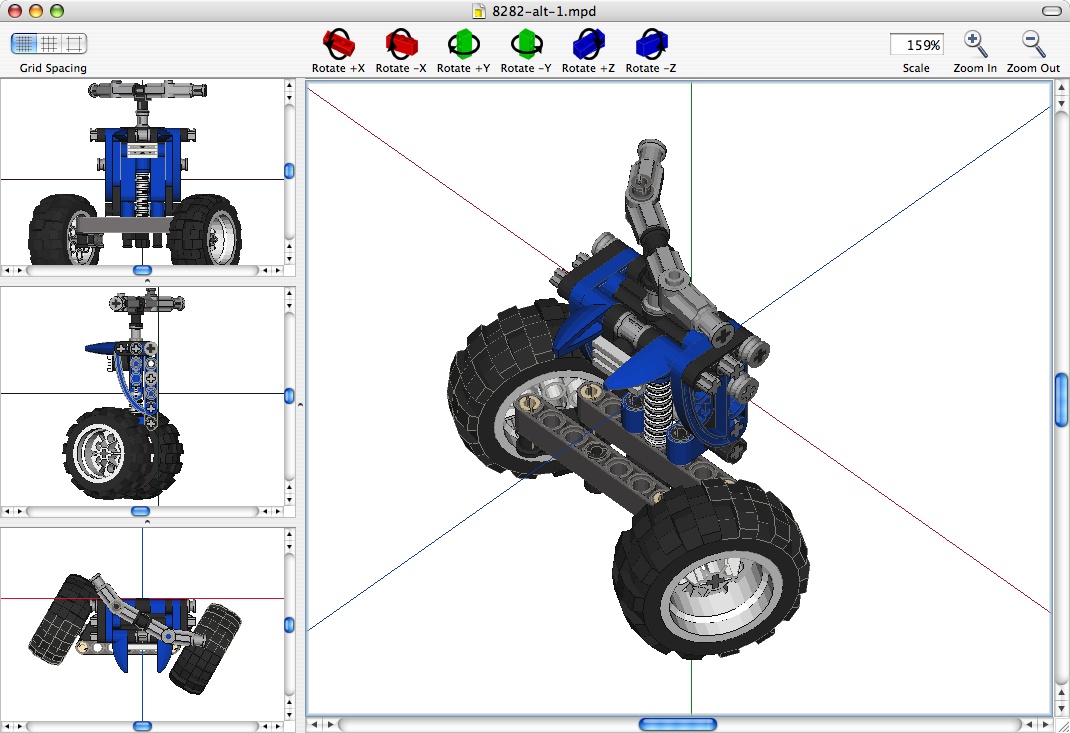Rotate the model with the Rotate +Z icon
The image size is (1070, 733).
click(587, 43)
